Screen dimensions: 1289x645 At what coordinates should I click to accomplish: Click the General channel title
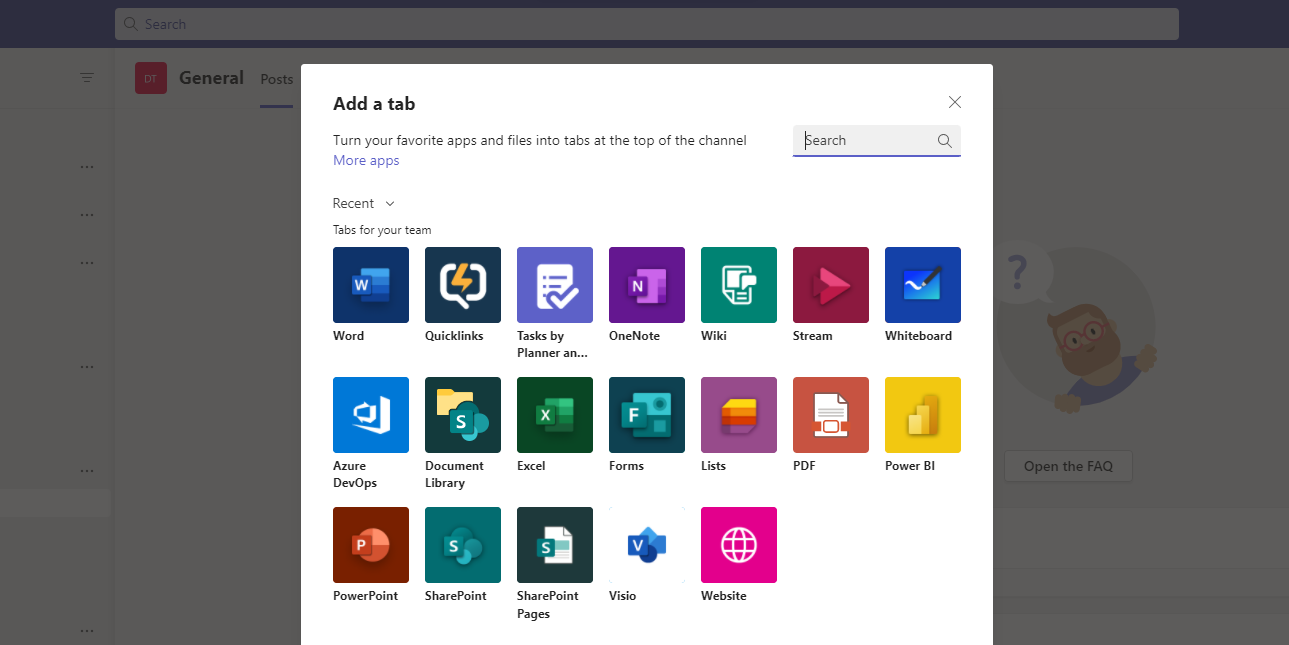click(211, 78)
